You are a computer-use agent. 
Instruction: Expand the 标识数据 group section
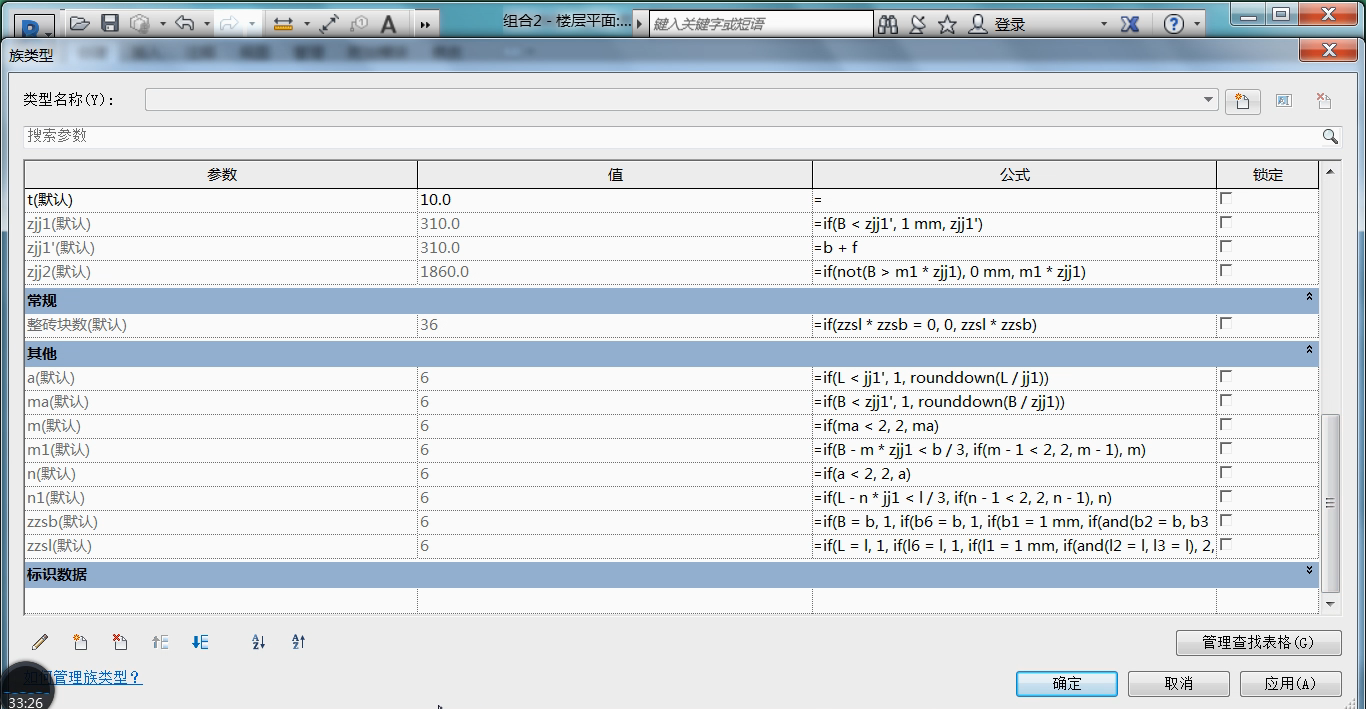pos(1309,571)
